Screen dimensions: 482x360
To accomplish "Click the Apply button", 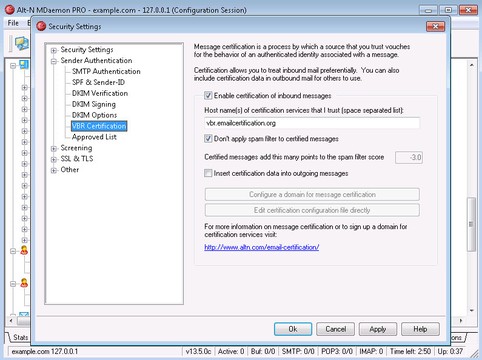I will [378, 329].
